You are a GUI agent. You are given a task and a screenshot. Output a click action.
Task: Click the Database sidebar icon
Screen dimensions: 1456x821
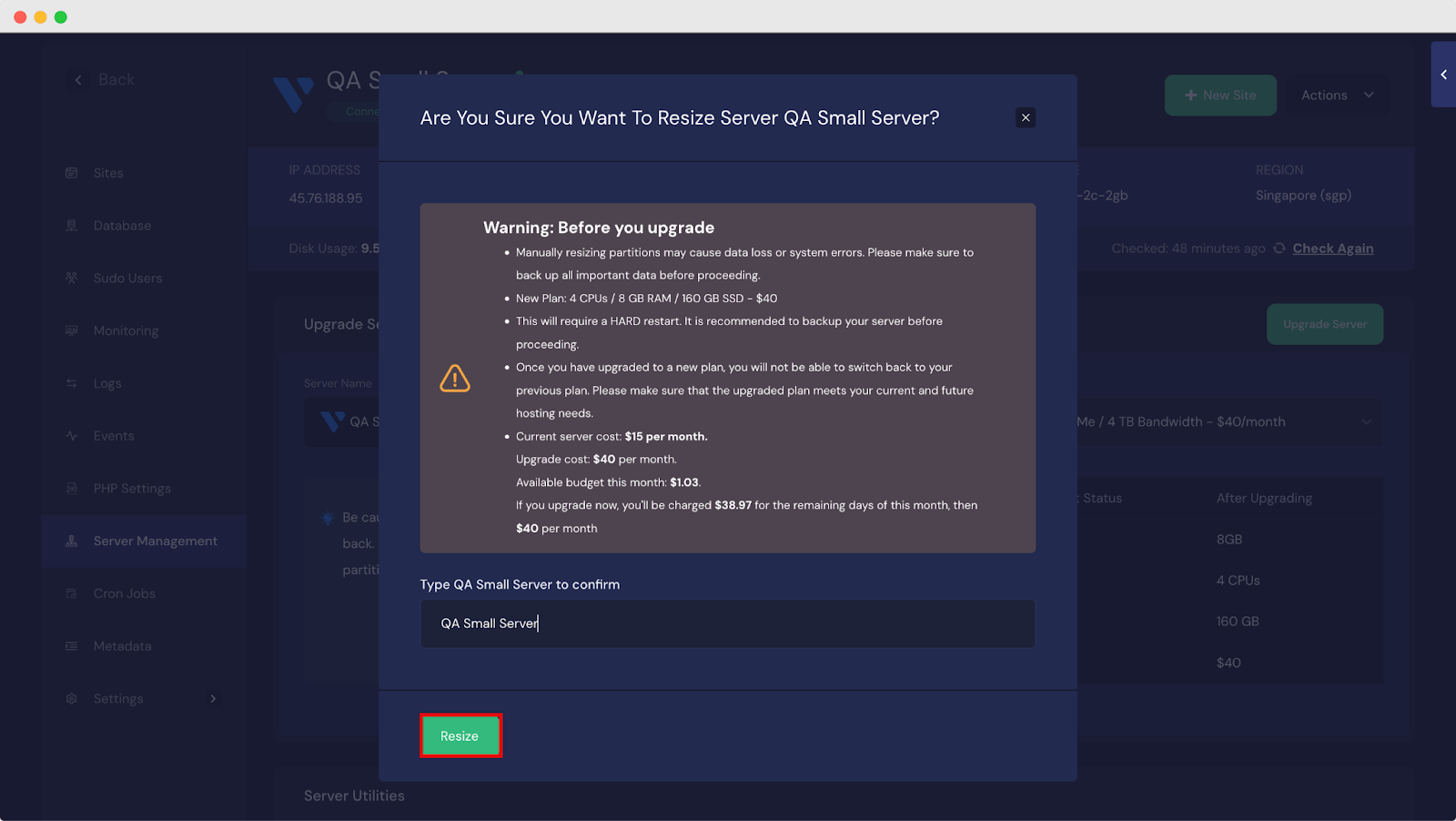(72, 226)
